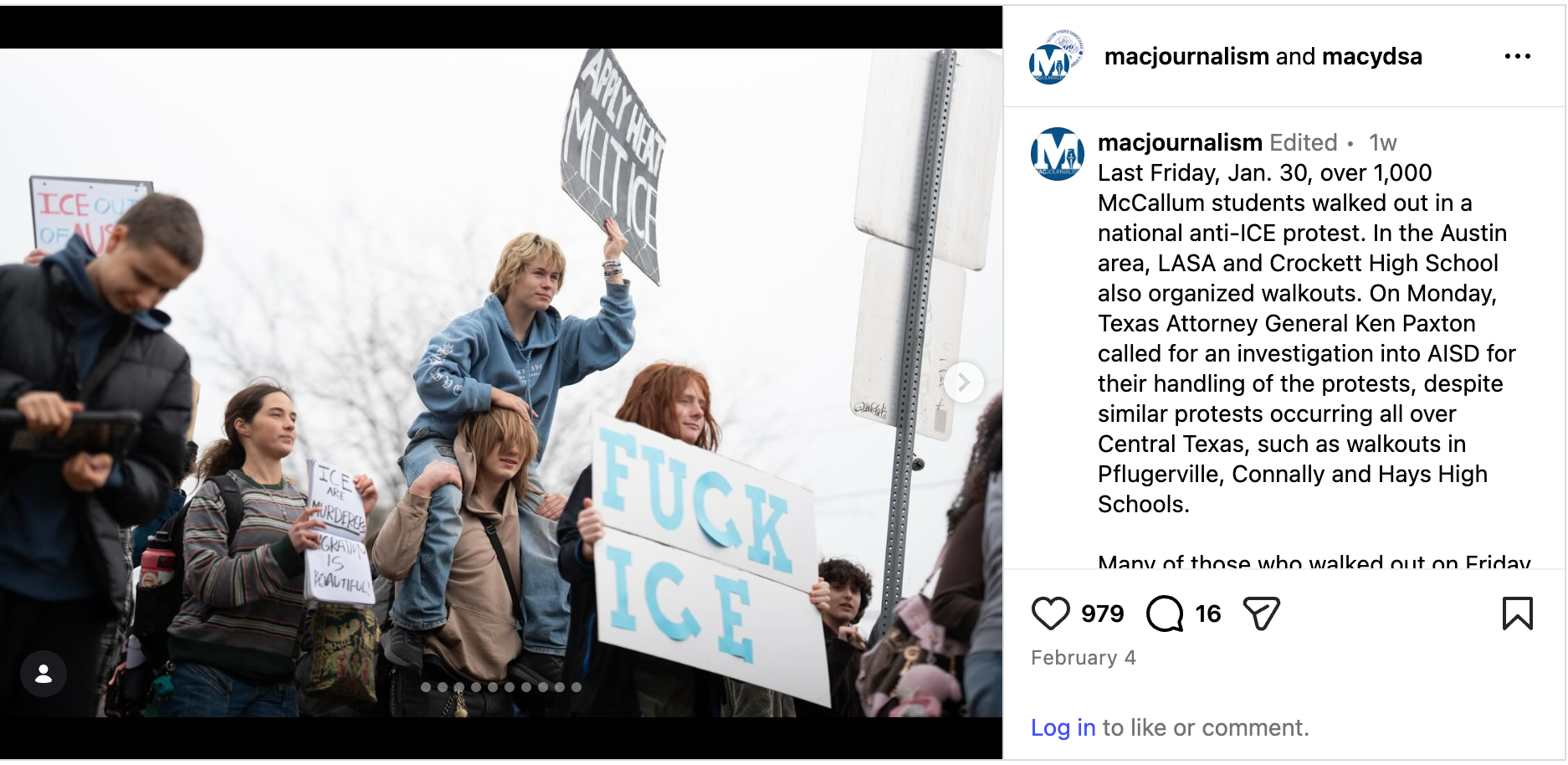Image resolution: width=1568 pixels, height=765 pixels.
Task: Save the post with the bookmark icon
Action: [x=1517, y=614]
